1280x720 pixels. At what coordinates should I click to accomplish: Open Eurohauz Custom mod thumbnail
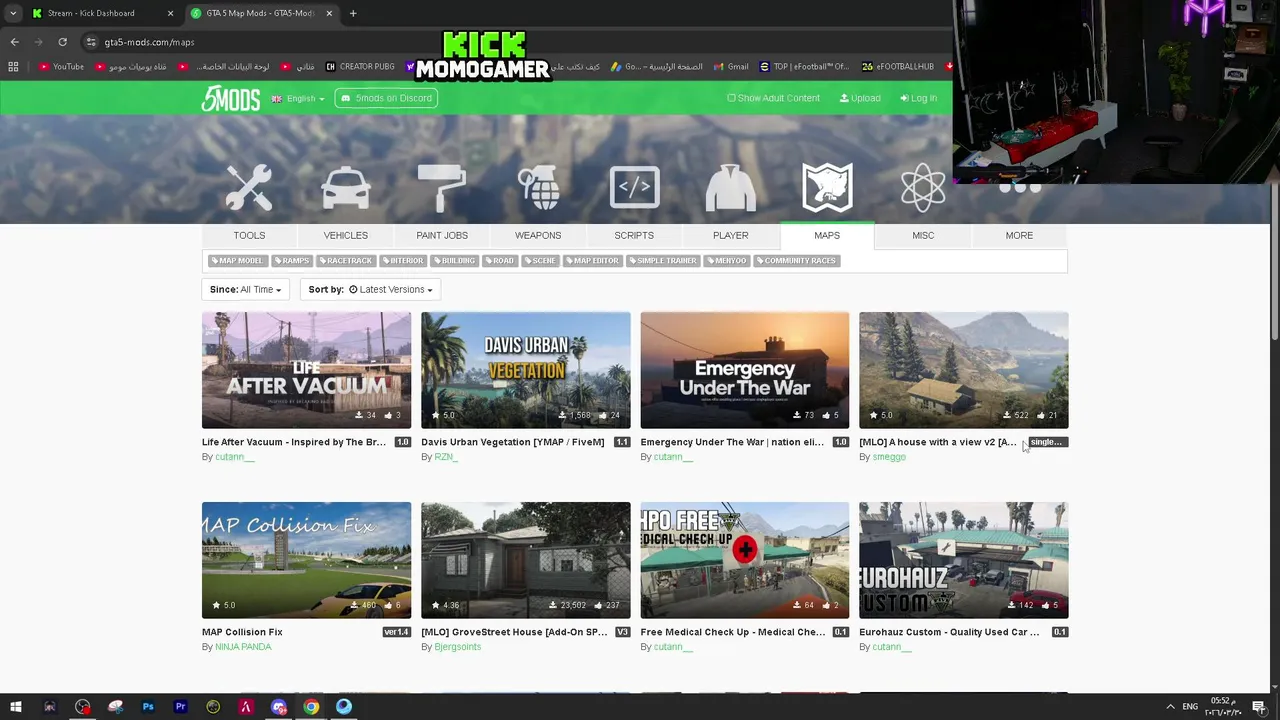click(x=964, y=560)
